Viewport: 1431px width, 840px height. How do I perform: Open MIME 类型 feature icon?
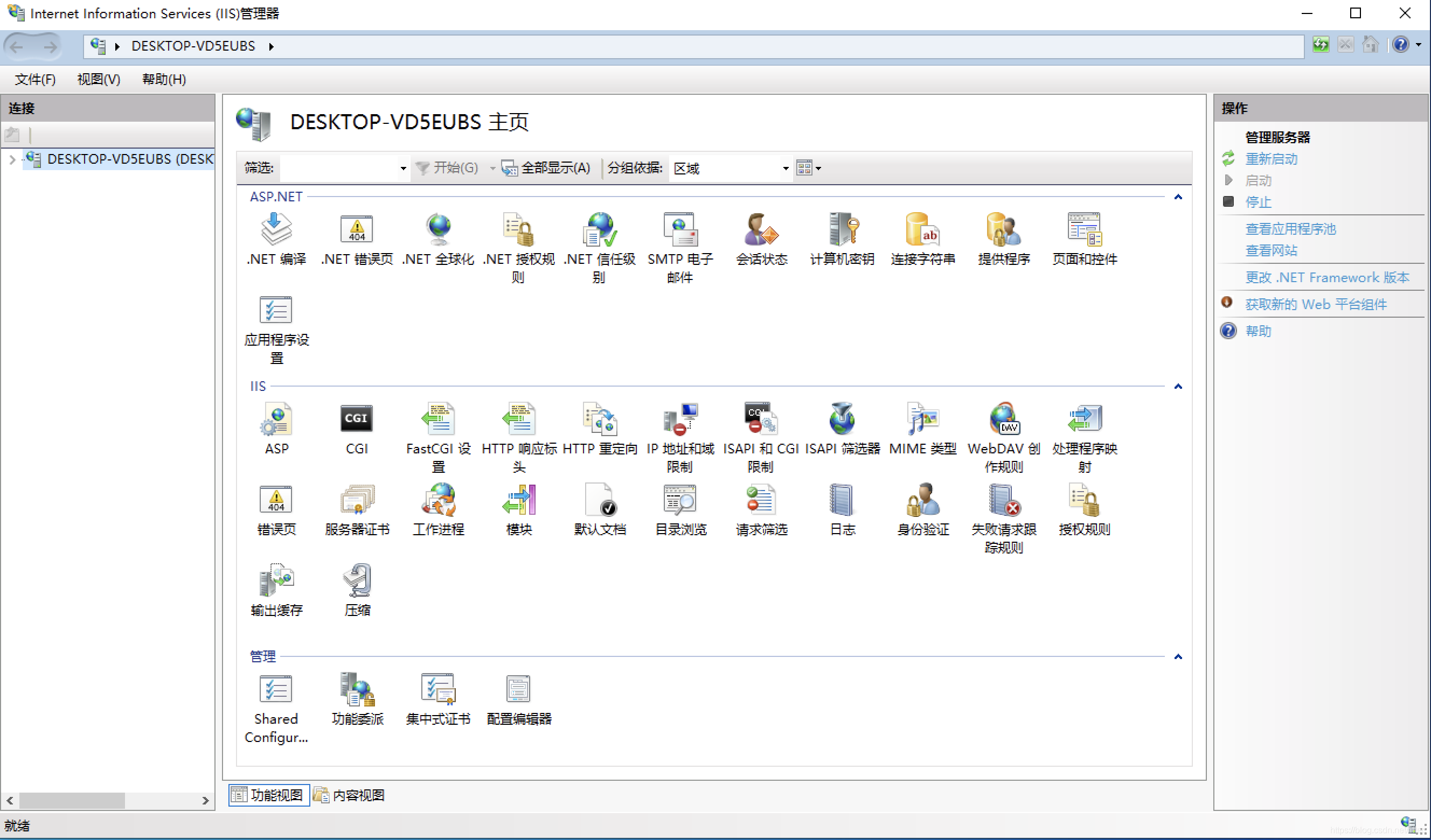point(923,418)
